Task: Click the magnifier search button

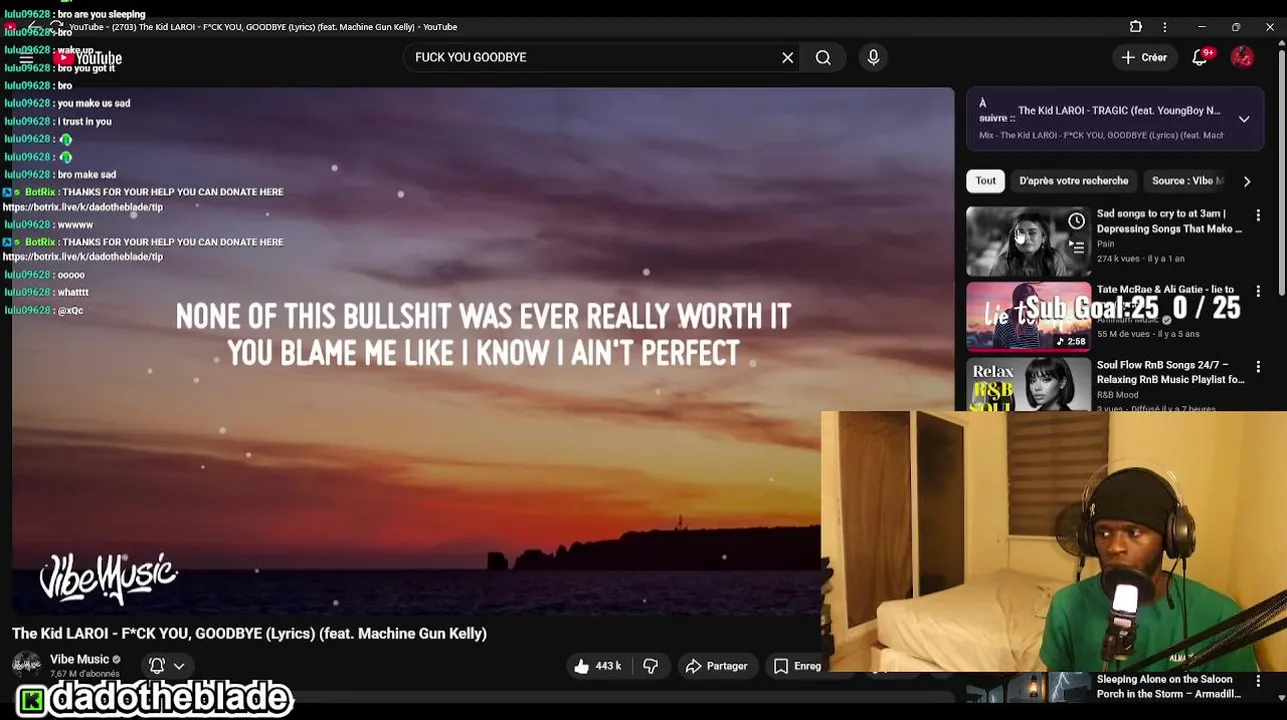Action: (823, 57)
